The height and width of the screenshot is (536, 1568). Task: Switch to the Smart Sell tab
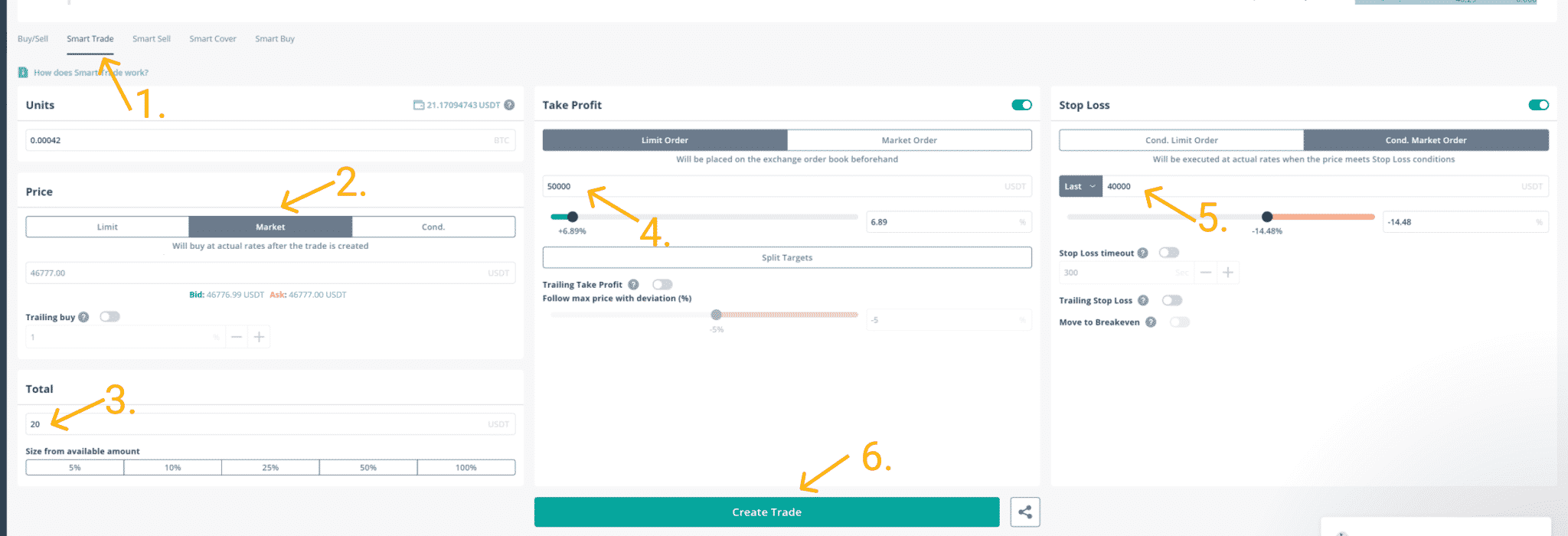(152, 39)
